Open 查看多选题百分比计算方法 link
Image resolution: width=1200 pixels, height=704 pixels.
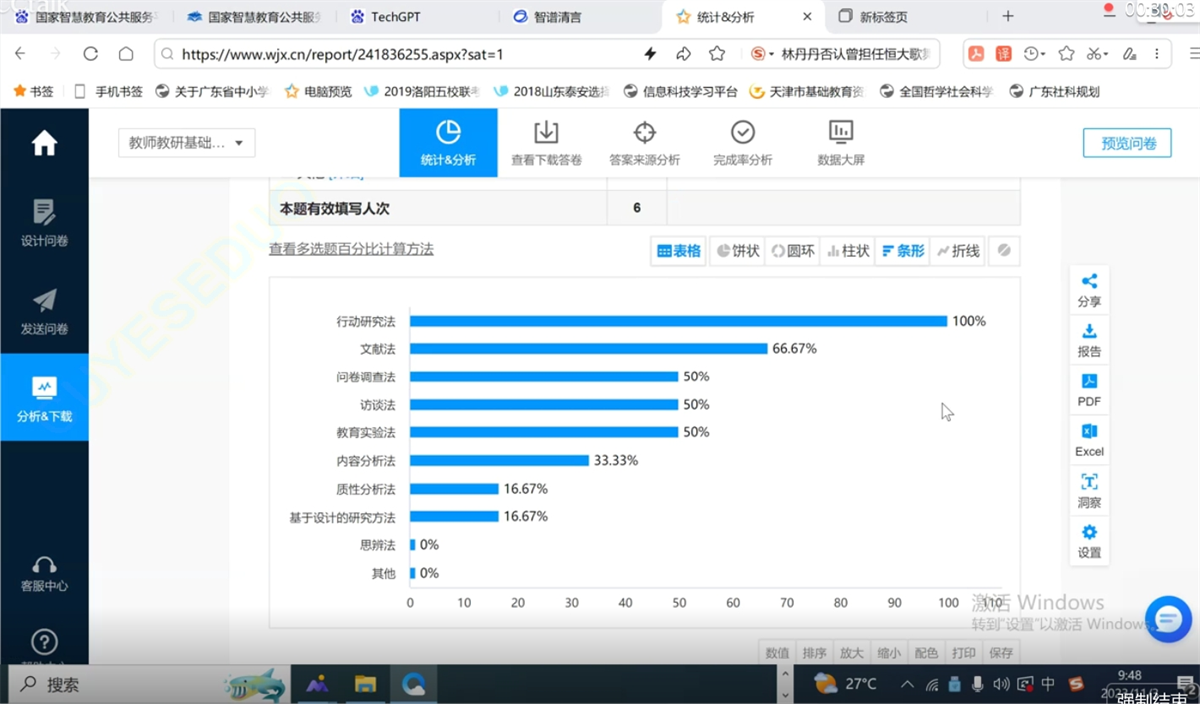351,249
